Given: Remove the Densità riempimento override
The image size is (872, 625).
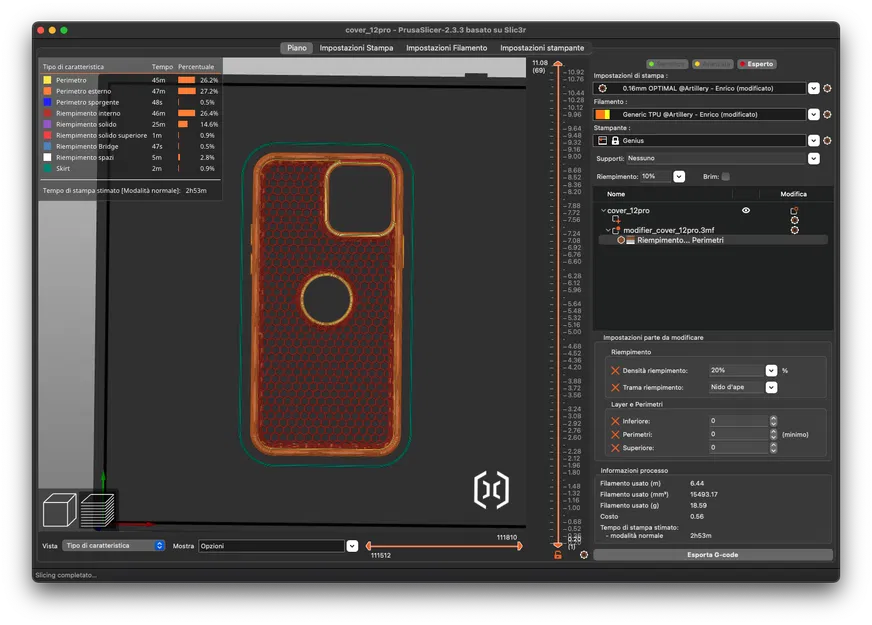Looking at the screenshot, I should pos(615,370).
